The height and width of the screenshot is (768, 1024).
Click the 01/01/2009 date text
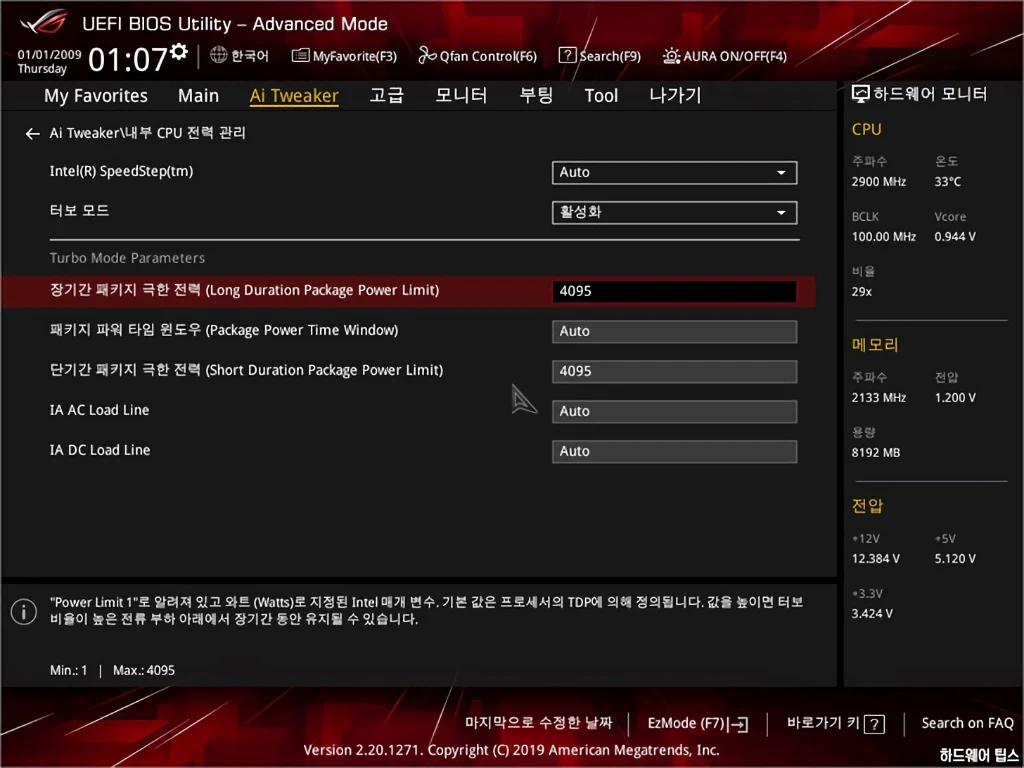[49, 55]
